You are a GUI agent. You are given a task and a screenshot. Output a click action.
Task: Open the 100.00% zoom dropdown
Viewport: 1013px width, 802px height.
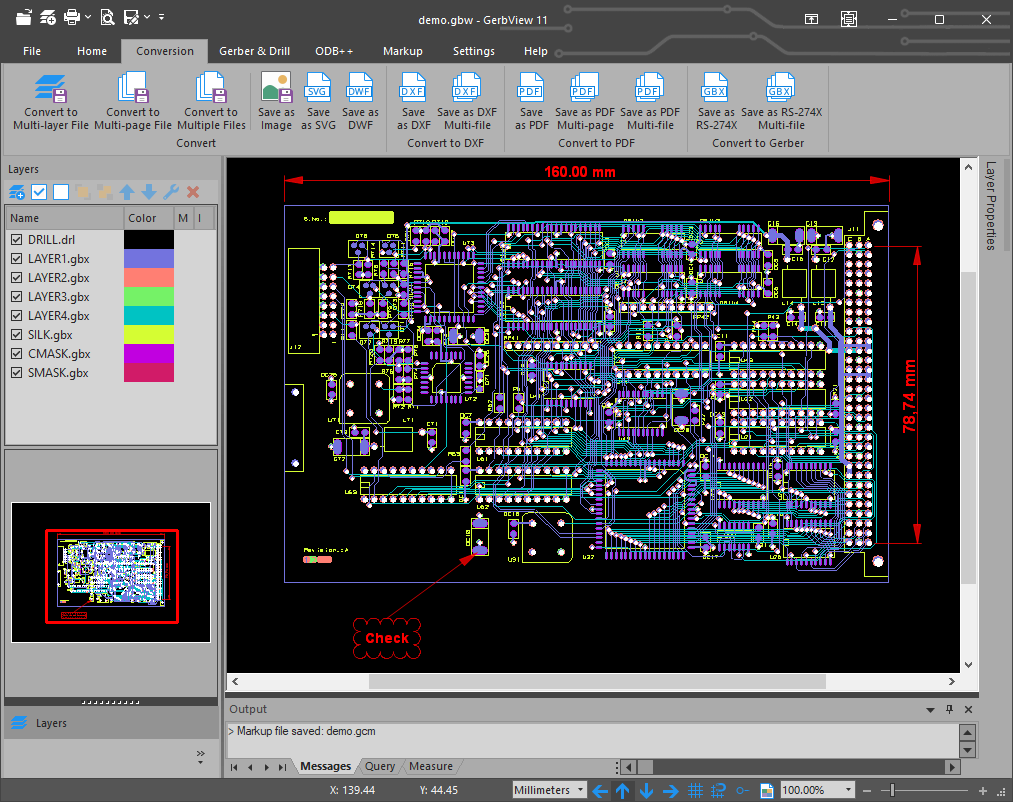(849, 790)
